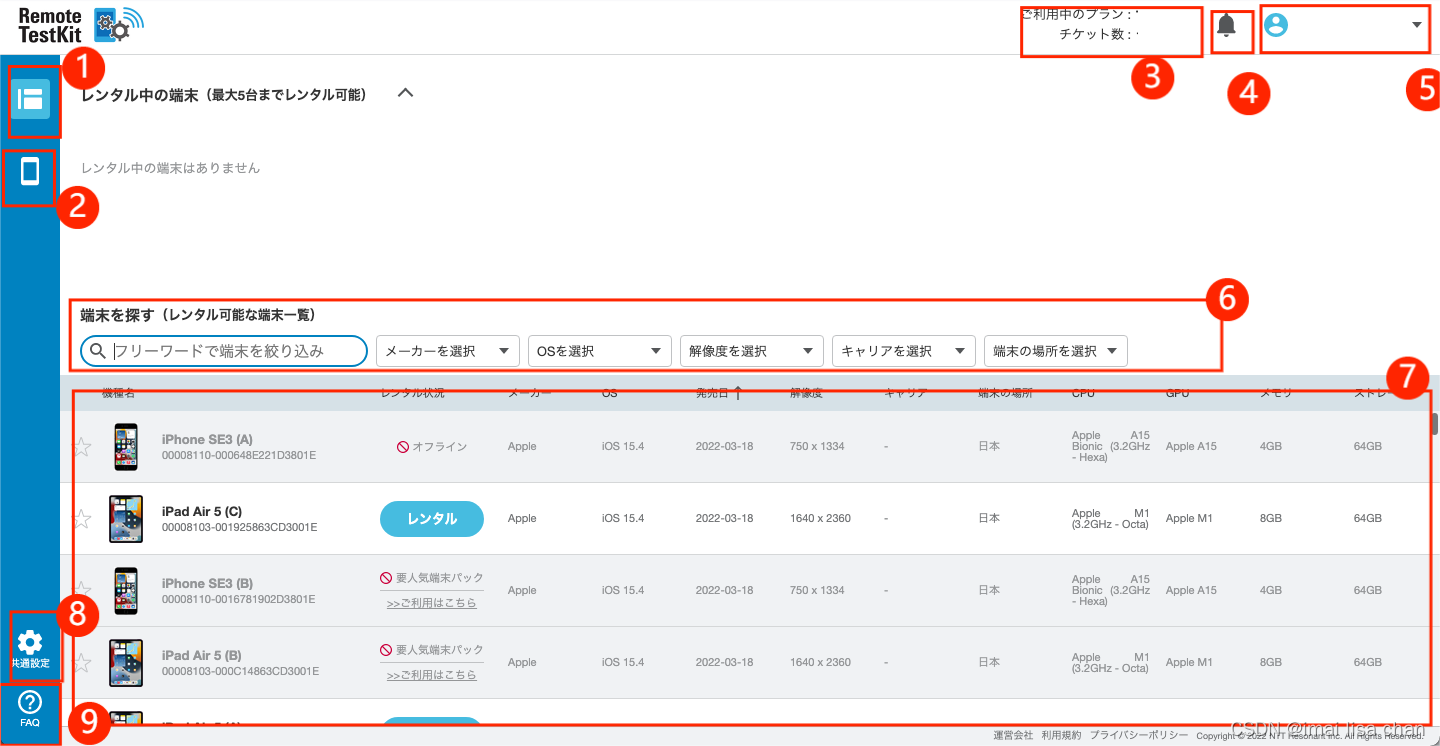Open the dashboard panel icon in sidebar

(x=30, y=99)
